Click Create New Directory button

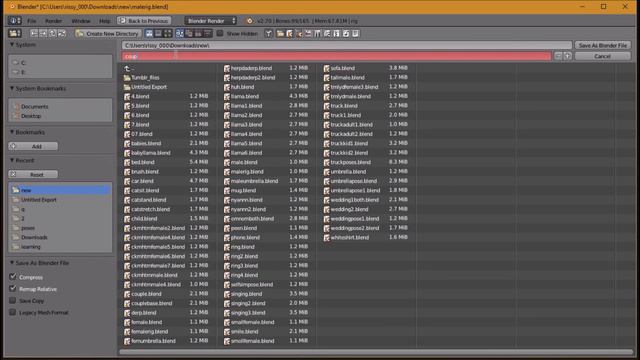coord(108,33)
